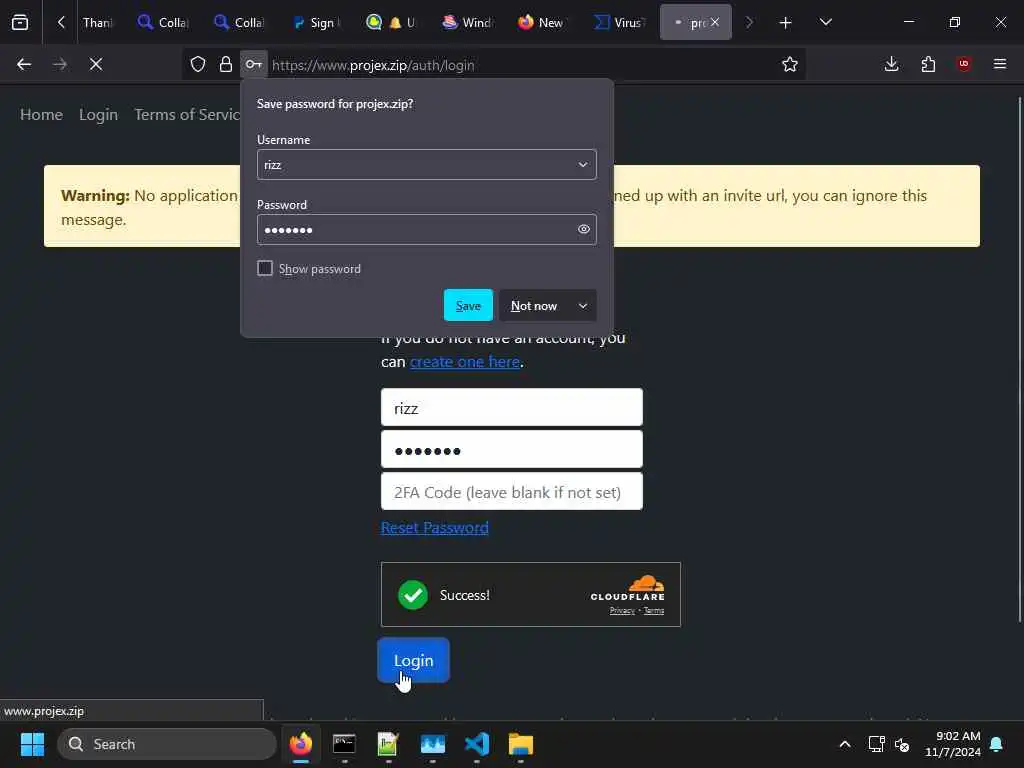1024x768 pixels.
Task: Open File Explorer from taskbar
Action: click(521, 744)
